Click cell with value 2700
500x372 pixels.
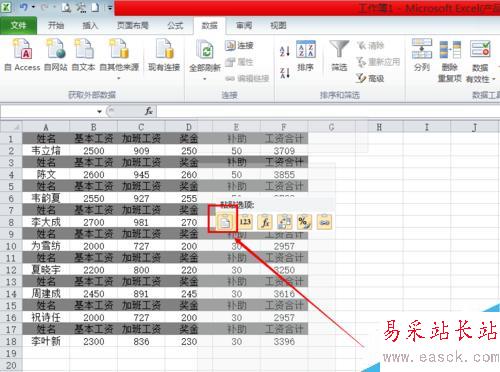[94, 222]
